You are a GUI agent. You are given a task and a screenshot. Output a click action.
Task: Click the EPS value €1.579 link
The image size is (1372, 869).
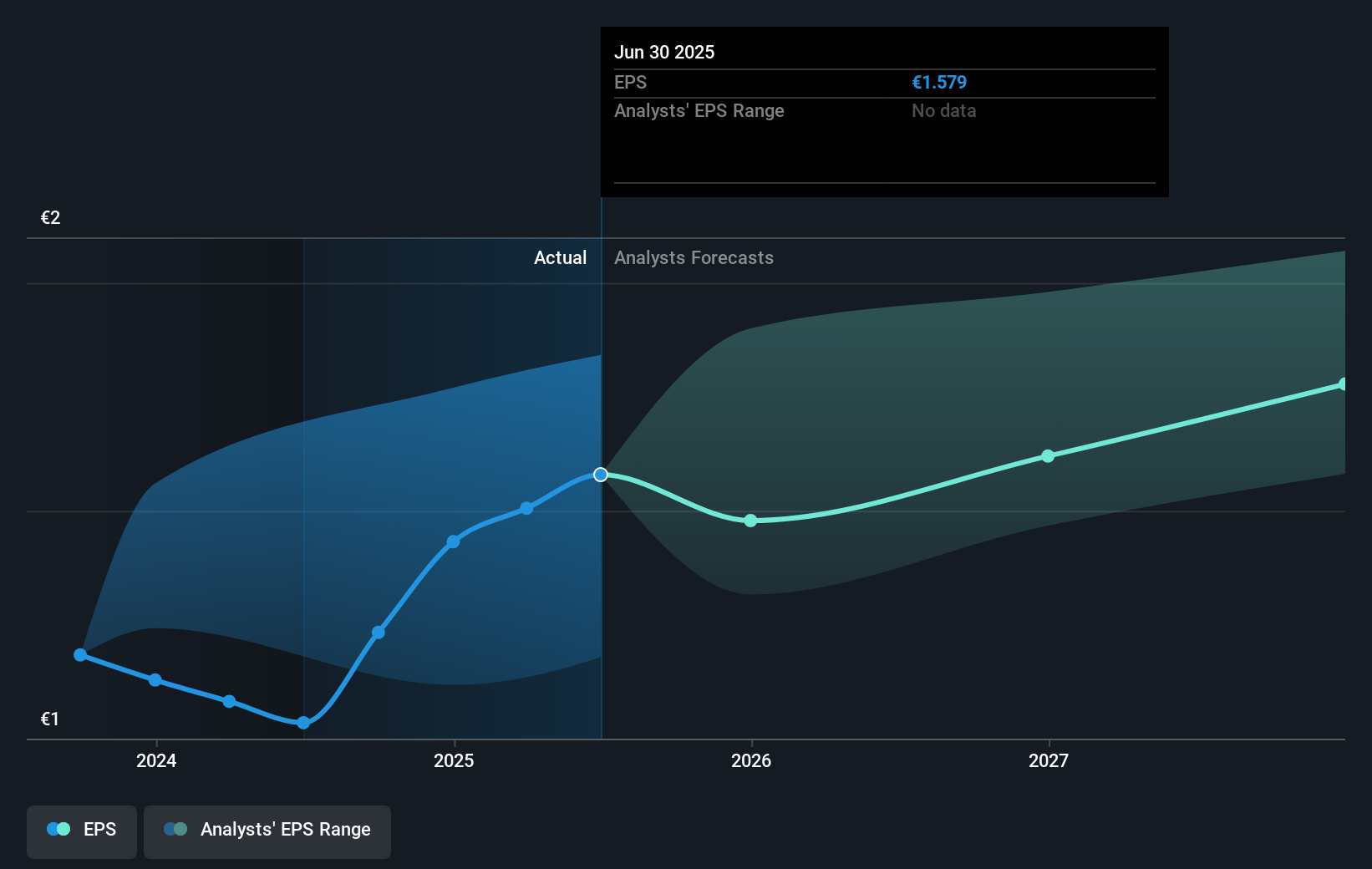(x=939, y=83)
